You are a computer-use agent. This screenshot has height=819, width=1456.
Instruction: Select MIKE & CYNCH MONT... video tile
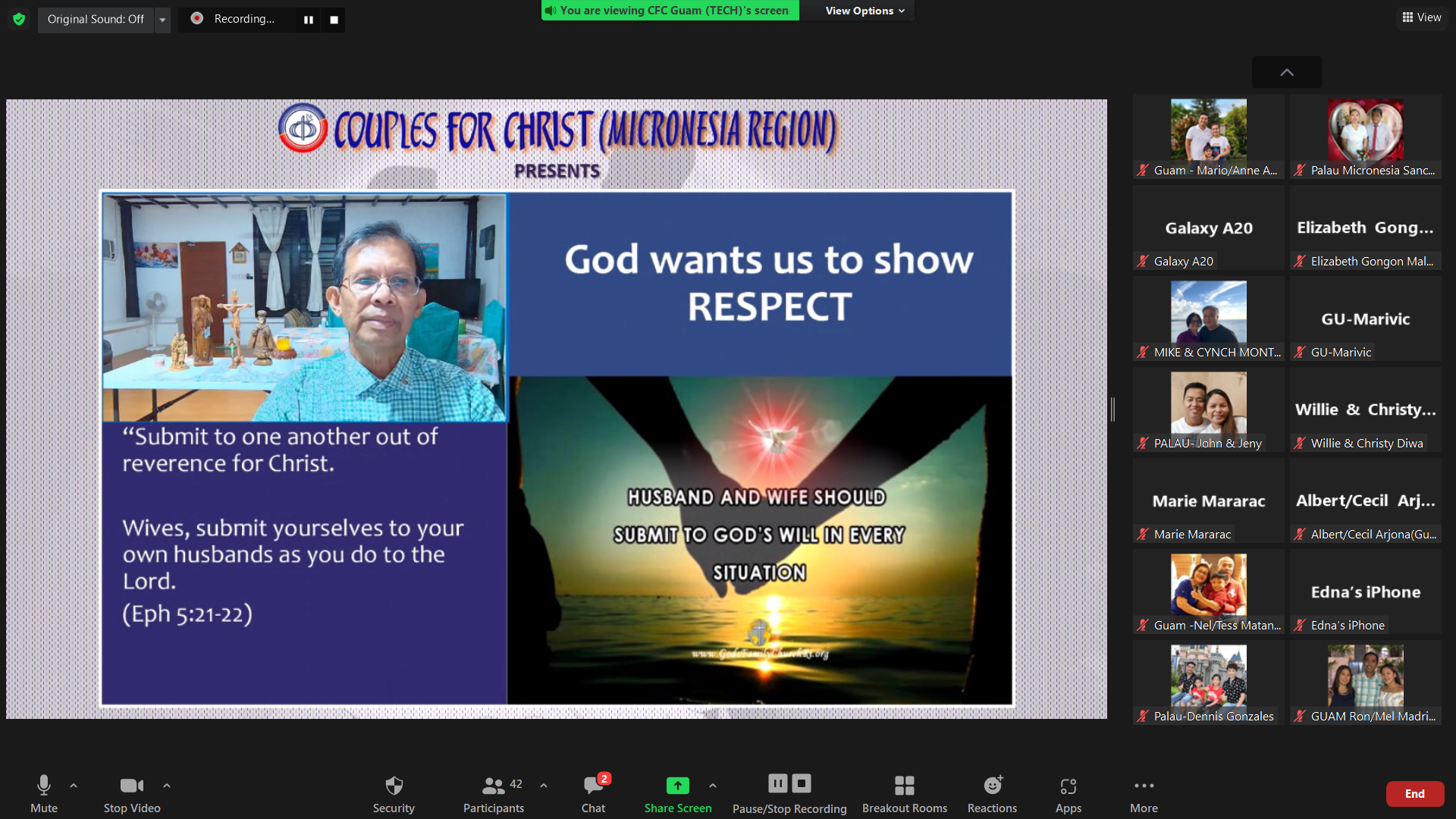click(x=1209, y=318)
